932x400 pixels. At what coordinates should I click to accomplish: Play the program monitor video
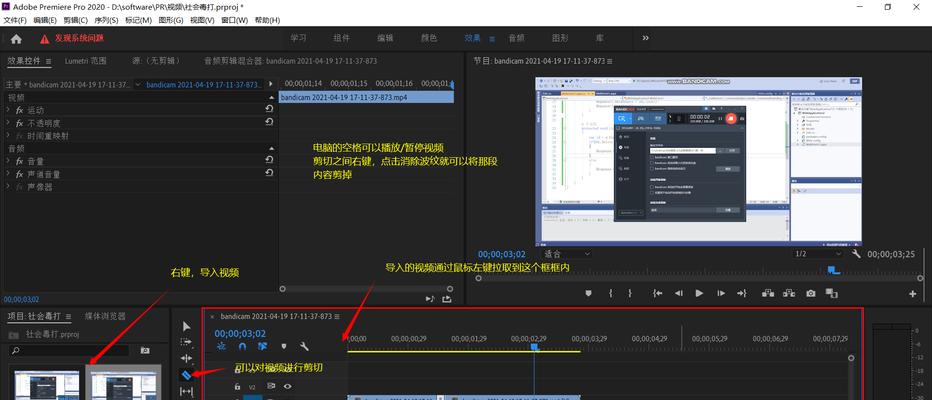(x=699, y=293)
